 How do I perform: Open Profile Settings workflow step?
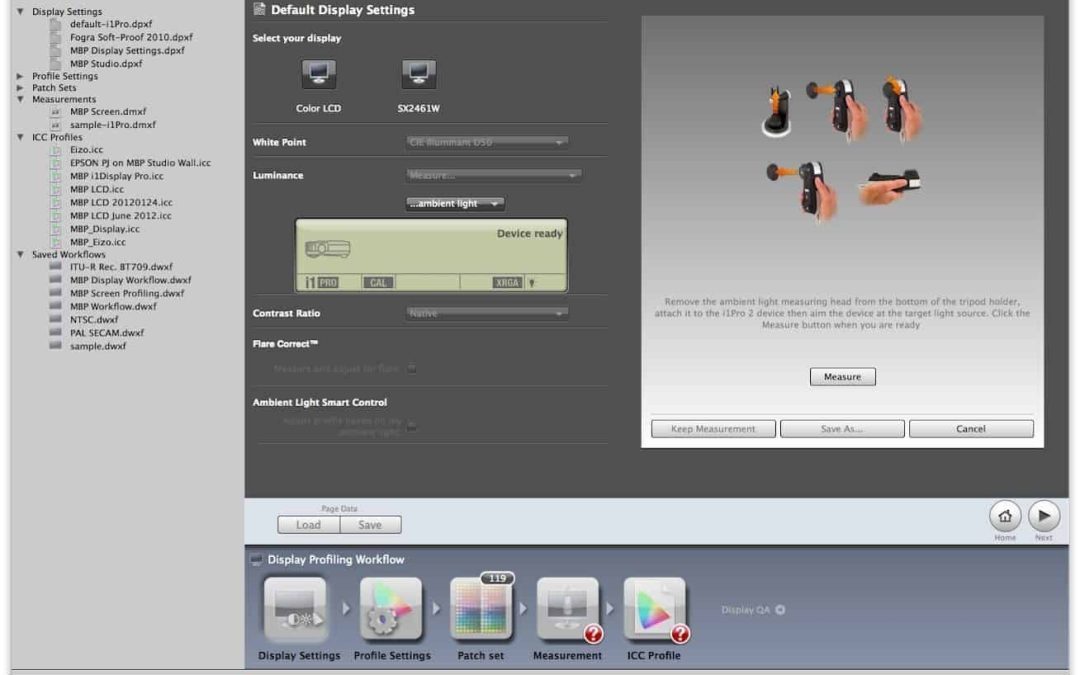(392, 610)
